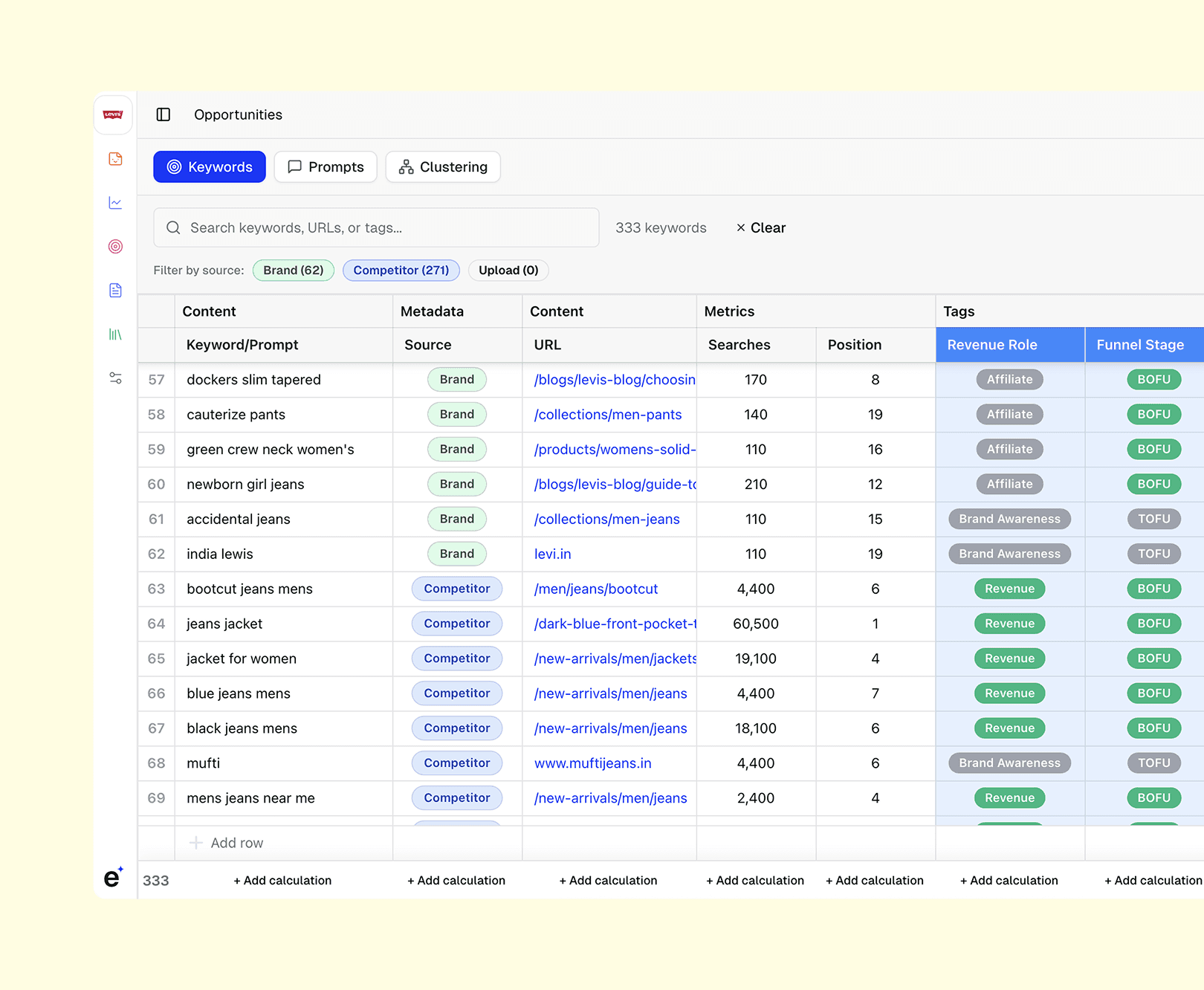Select the 'mens jeans near me' keyword cell
Viewport: 1204px width, 990px height.
tap(284, 798)
